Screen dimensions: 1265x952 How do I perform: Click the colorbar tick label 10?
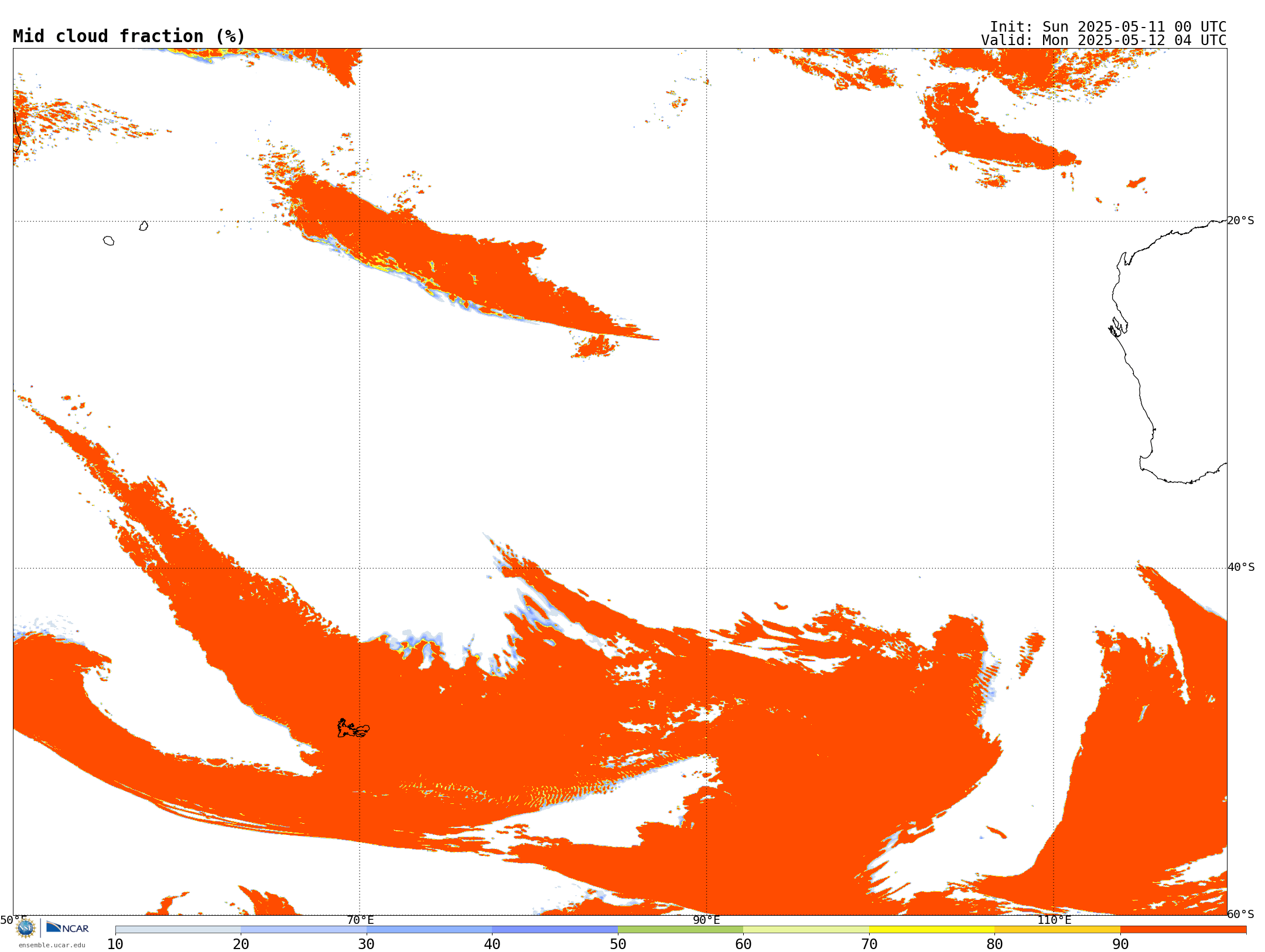(115, 944)
